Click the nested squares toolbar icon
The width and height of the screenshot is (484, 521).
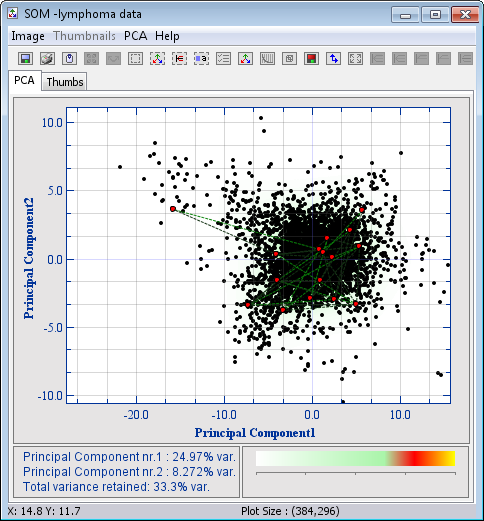pos(289,59)
